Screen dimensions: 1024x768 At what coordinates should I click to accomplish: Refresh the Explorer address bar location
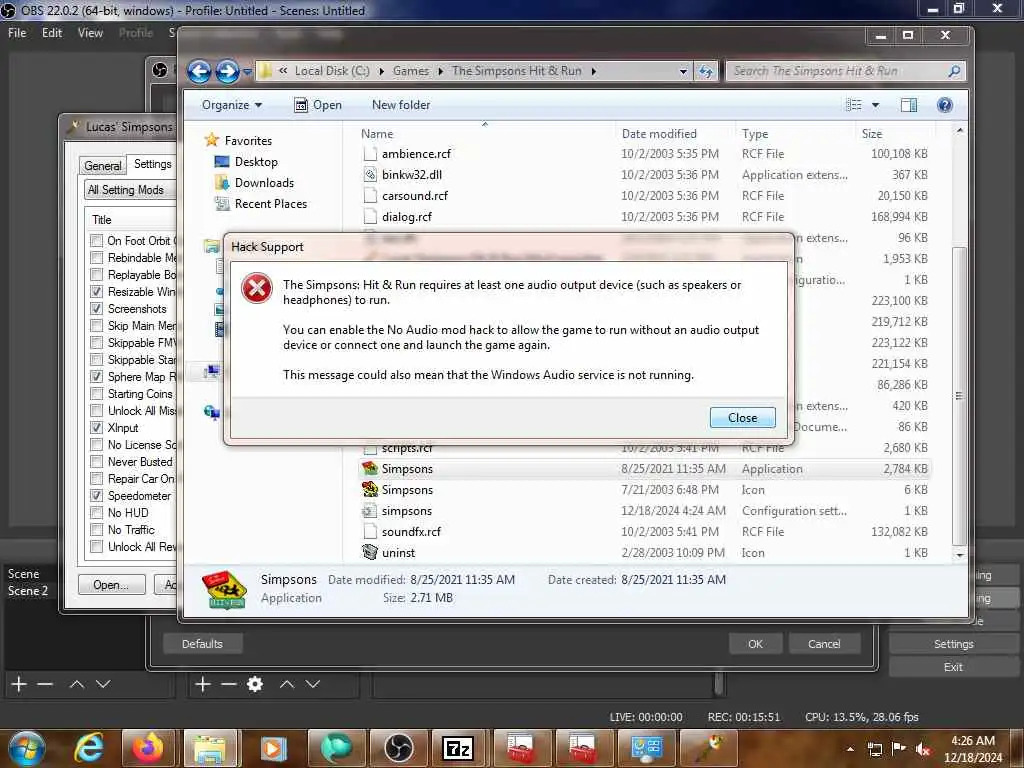[706, 71]
